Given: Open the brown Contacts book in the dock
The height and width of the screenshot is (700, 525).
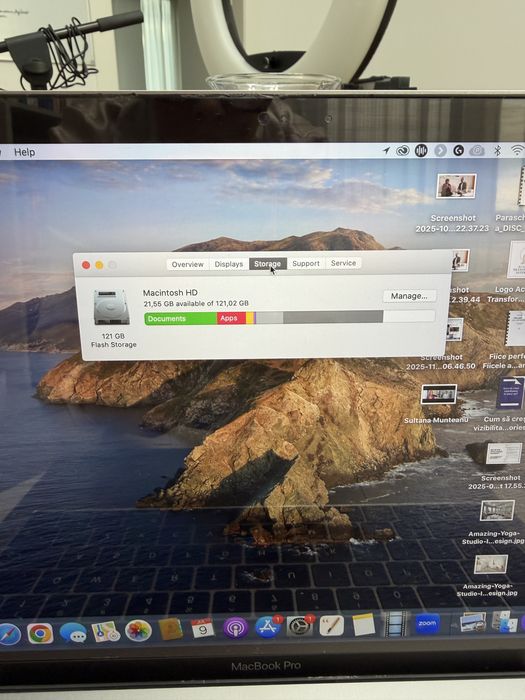Looking at the screenshot, I should tap(171, 629).
